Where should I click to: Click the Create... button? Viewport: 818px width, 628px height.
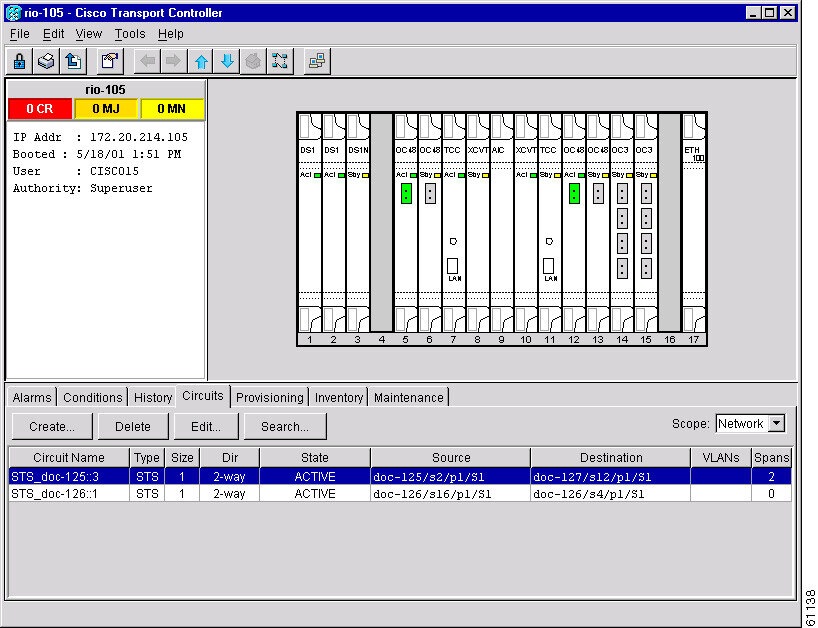(52, 427)
